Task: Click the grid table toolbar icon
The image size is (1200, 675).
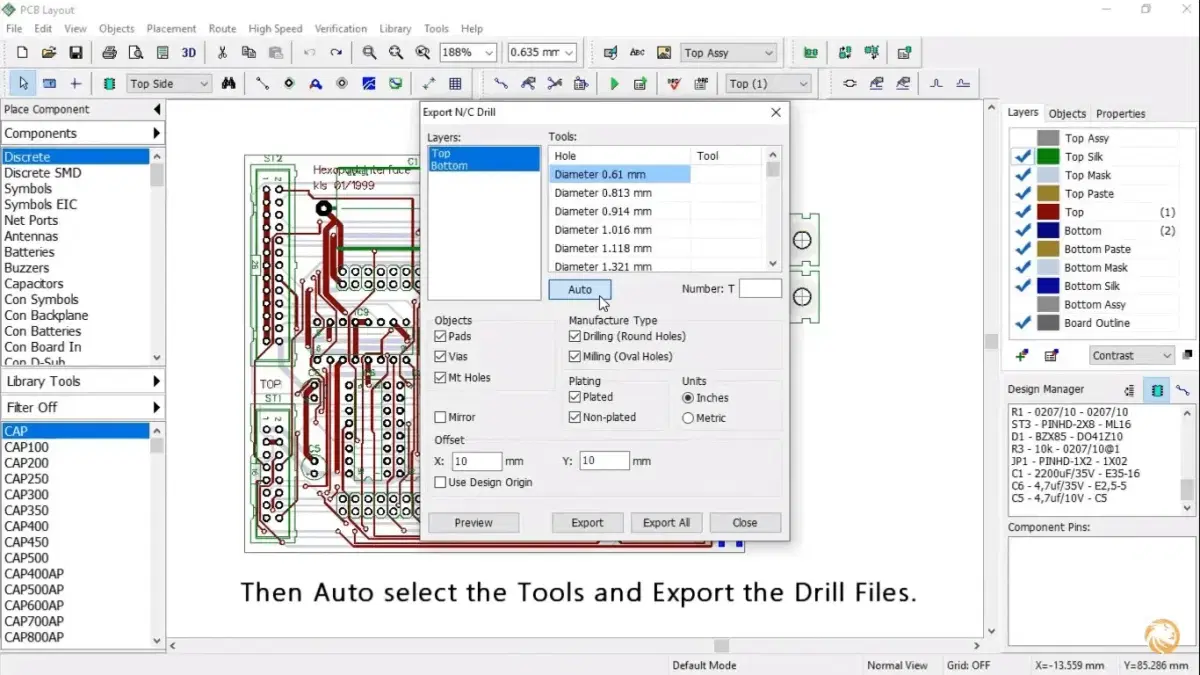Action: (x=455, y=84)
